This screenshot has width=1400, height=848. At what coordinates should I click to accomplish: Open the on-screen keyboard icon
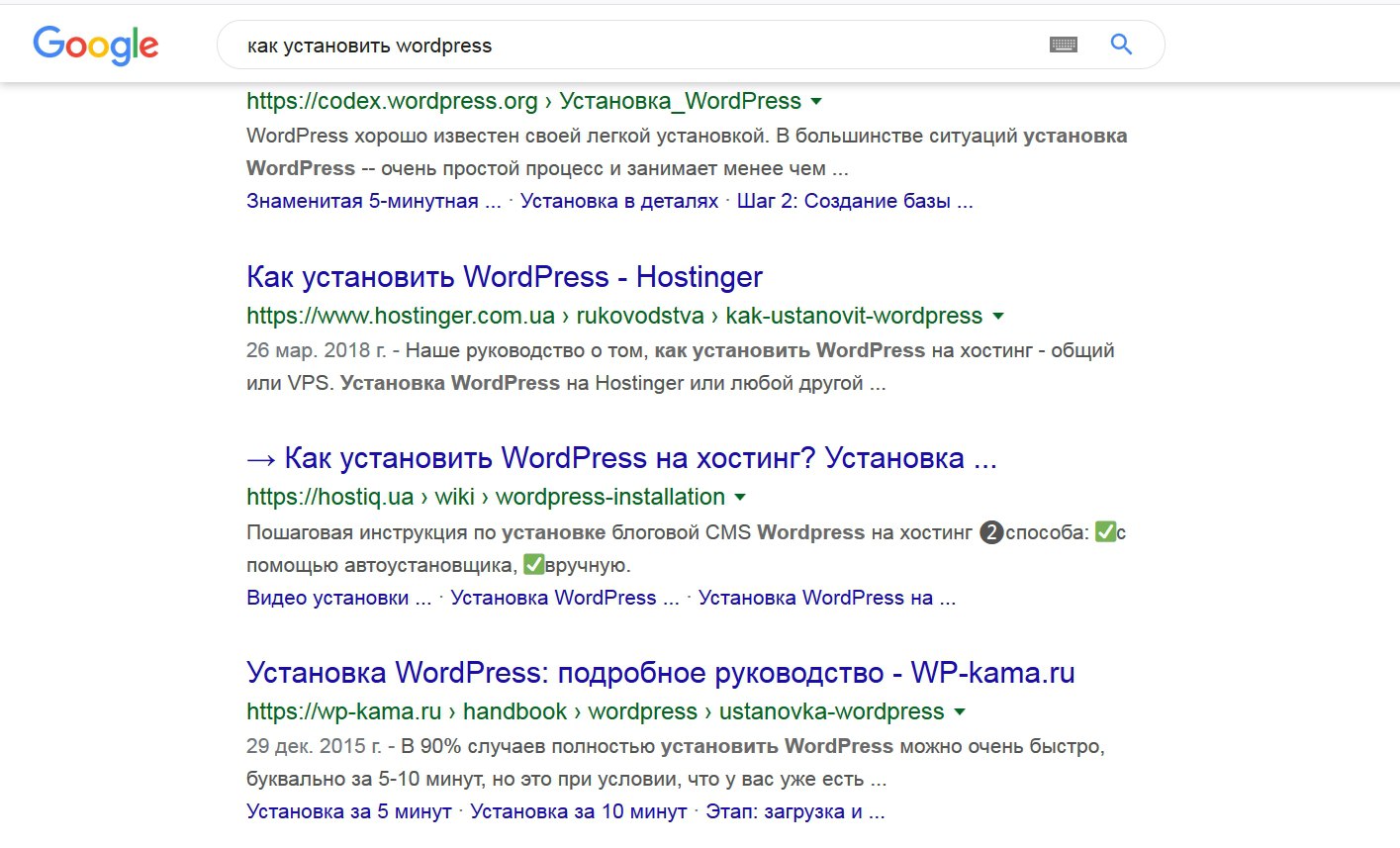coord(1064,45)
